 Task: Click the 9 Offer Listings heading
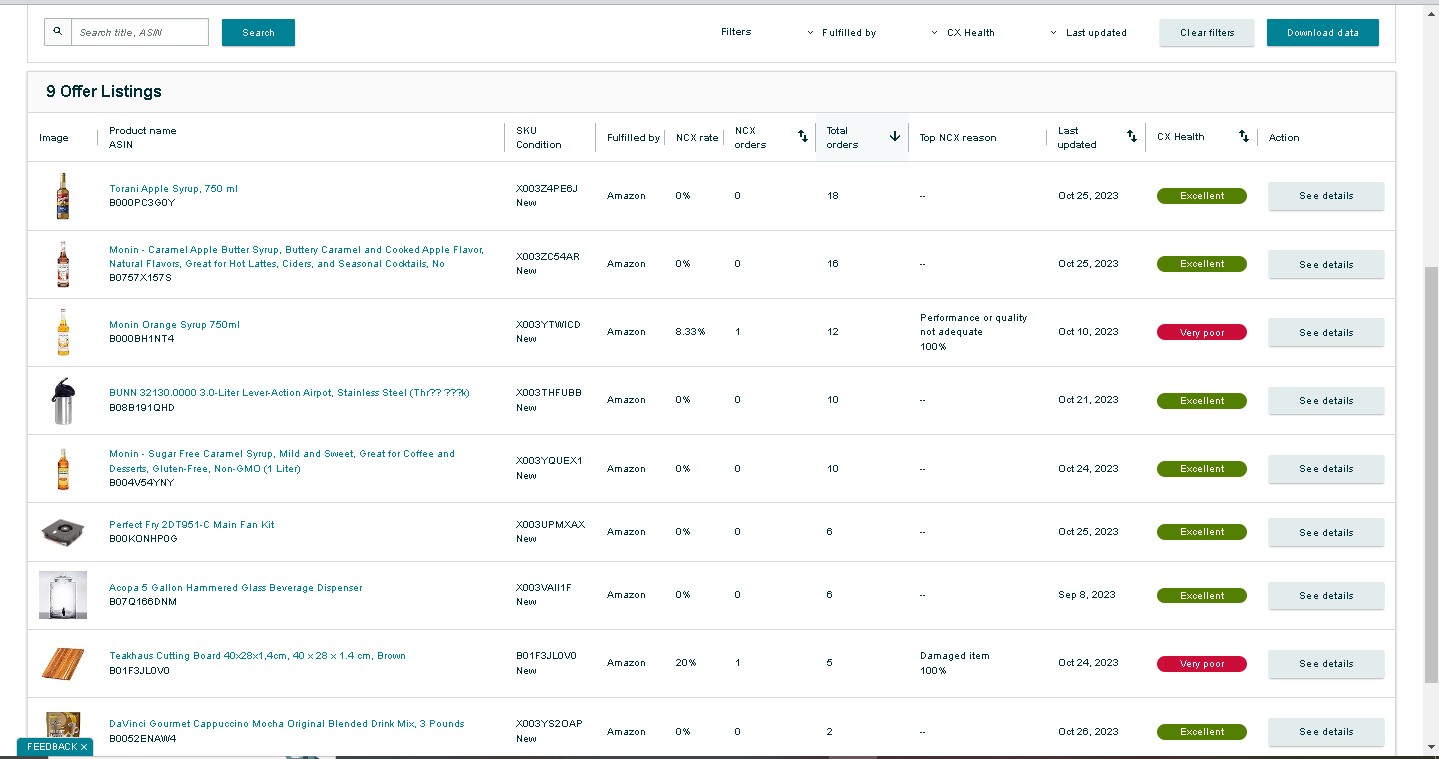click(104, 91)
